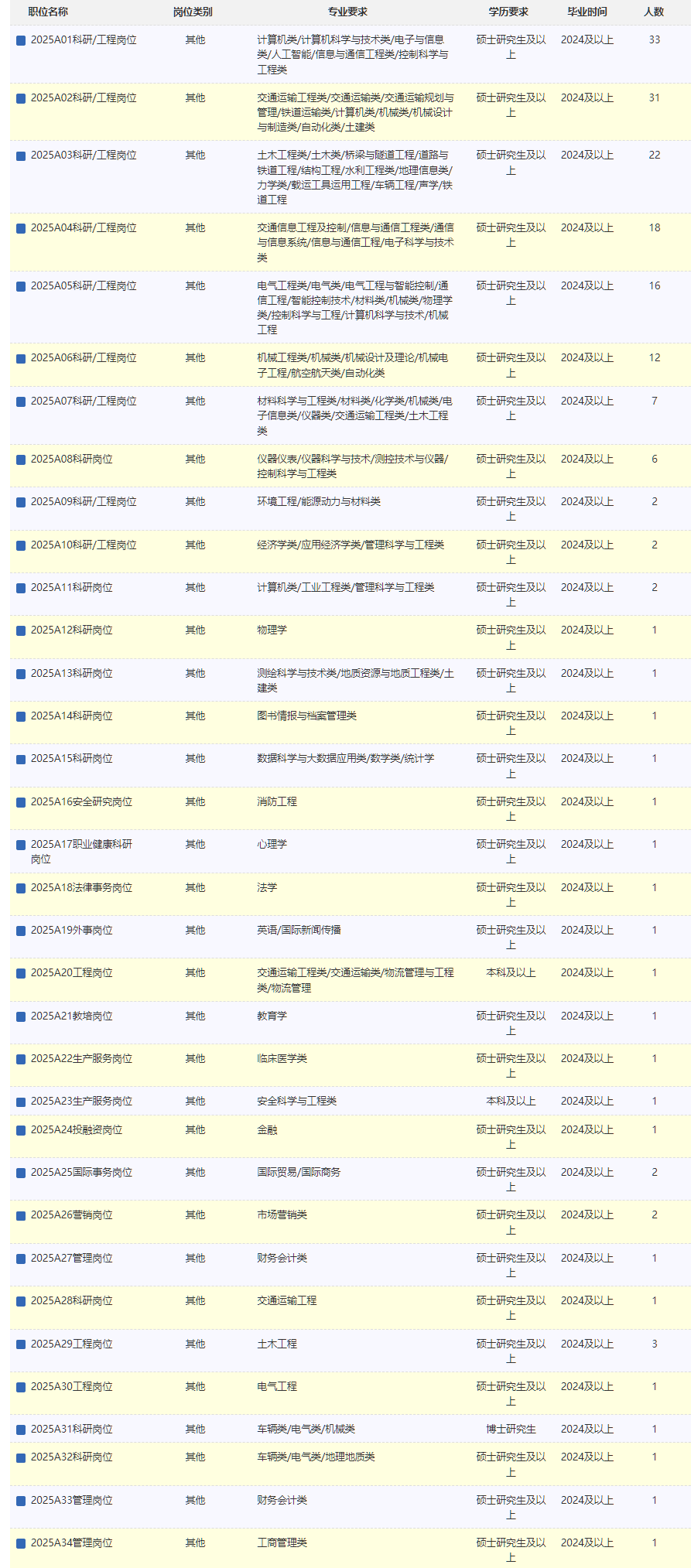691x1568 pixels.
Task: Select the 学历要求 column header
Action: click(x=508, y=12)
